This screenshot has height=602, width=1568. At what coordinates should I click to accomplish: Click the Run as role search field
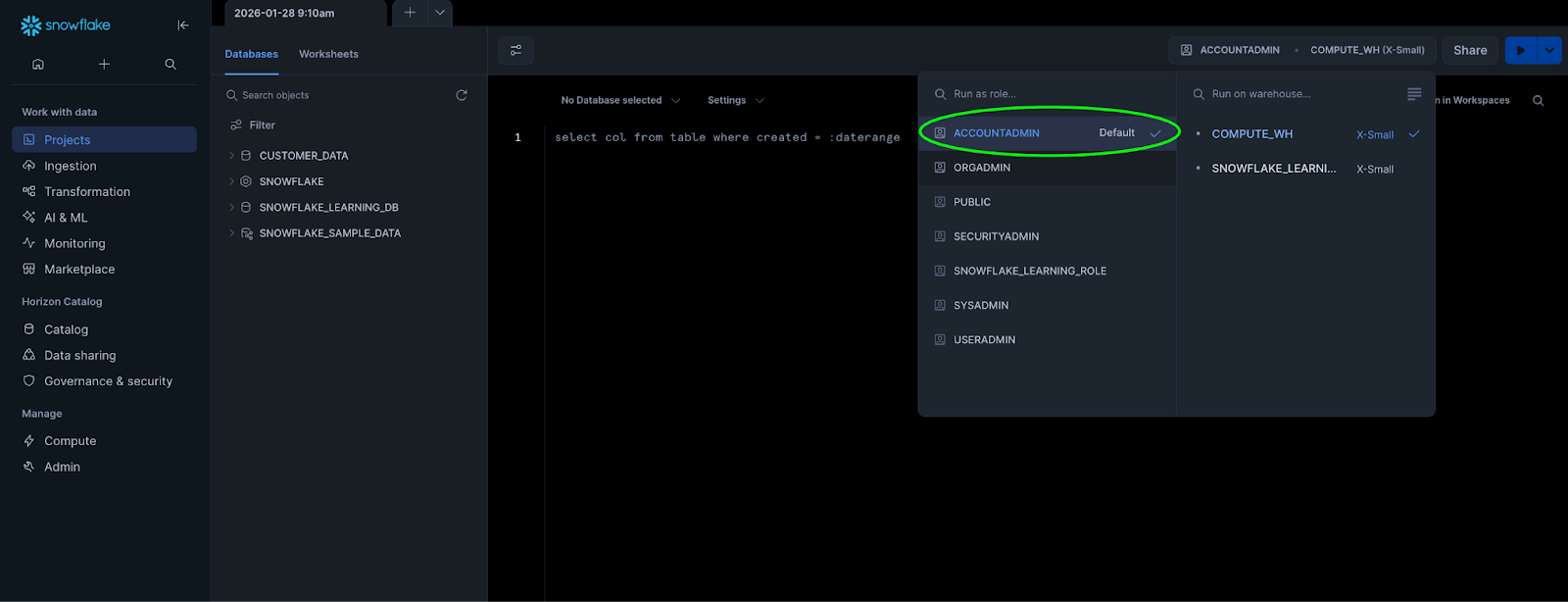tap(1047, 94)
